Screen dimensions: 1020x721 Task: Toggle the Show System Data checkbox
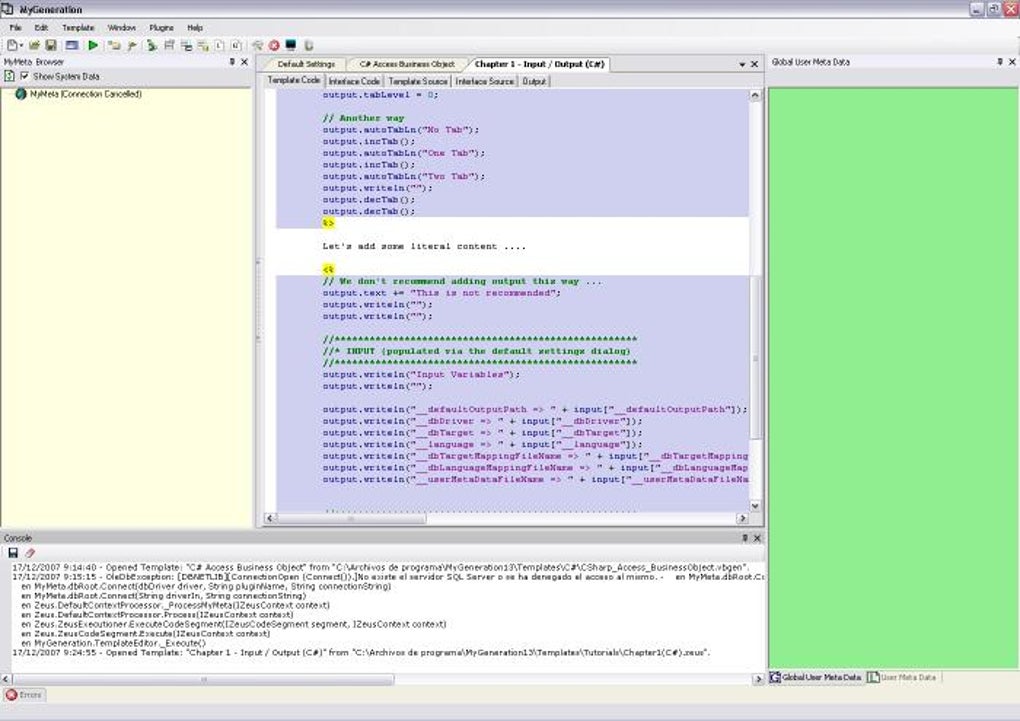click(x=25, y=76)
